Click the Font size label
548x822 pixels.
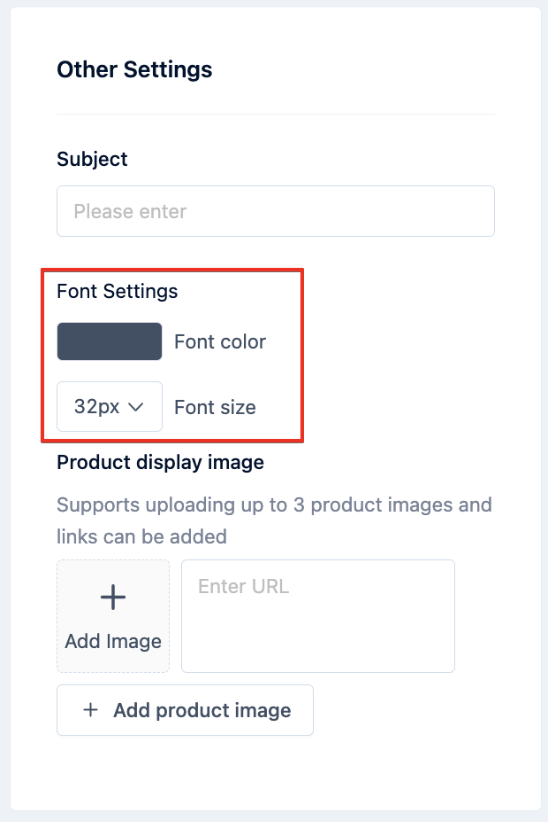point(215,407)
